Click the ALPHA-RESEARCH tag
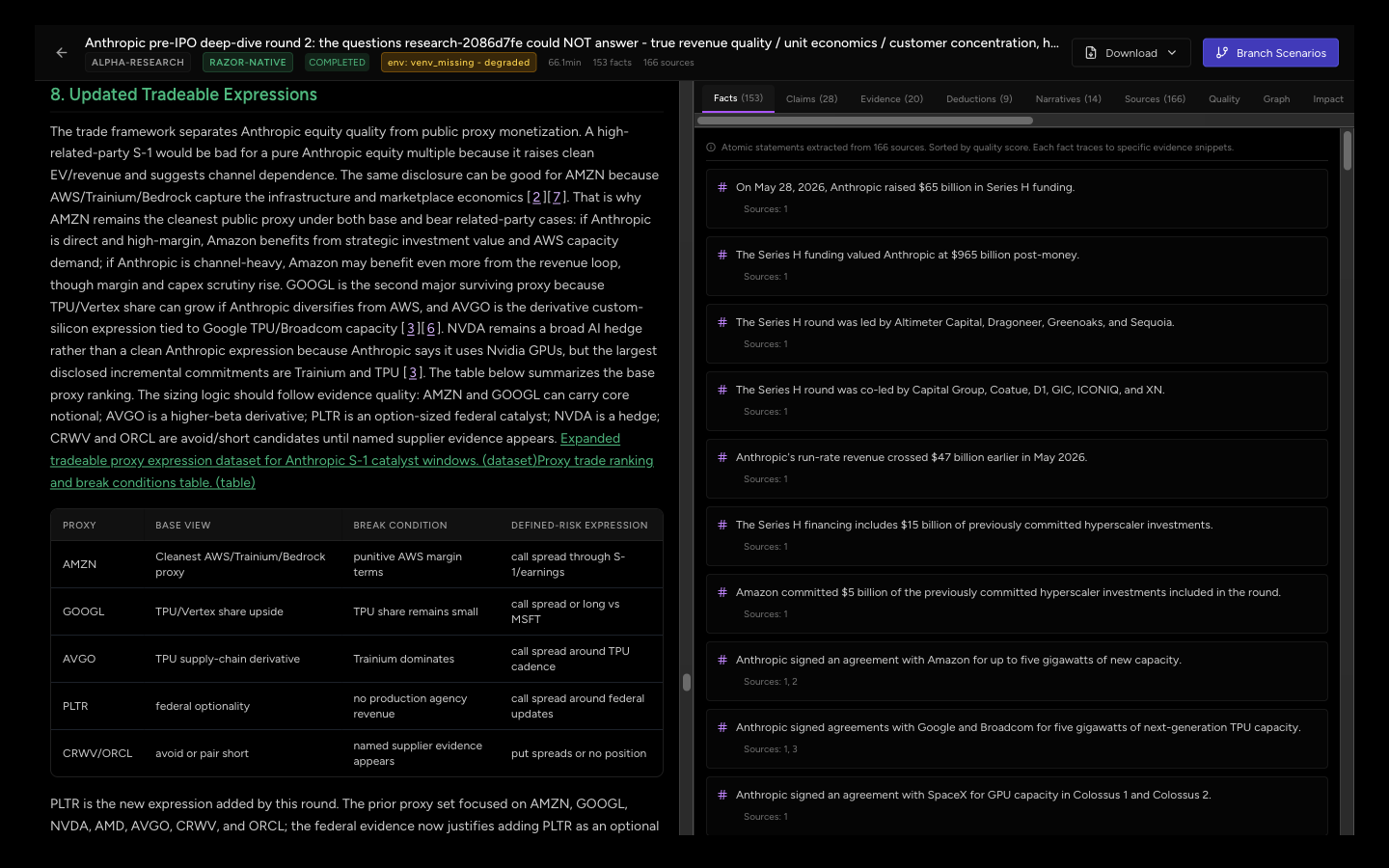Viewport: 1389px width, 868px height. [x=138, y=63]
